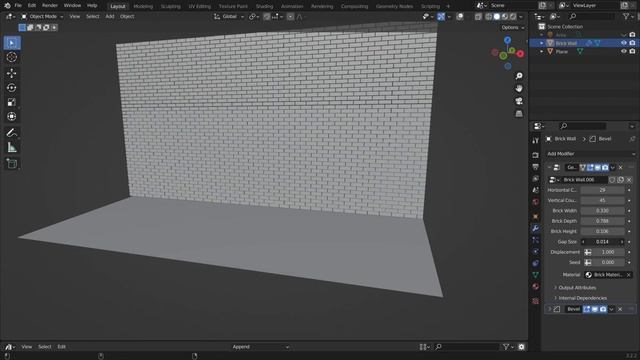Select the Add Cube tool
The height and width of the screenshot is (360, 640).
pos(12,164)
